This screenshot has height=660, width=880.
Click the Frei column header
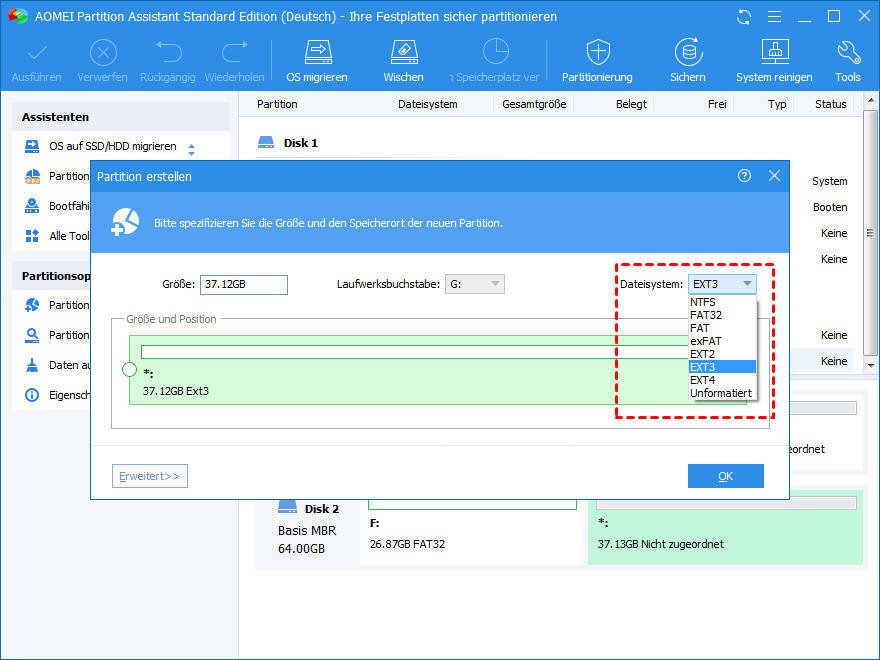(717, 104)
